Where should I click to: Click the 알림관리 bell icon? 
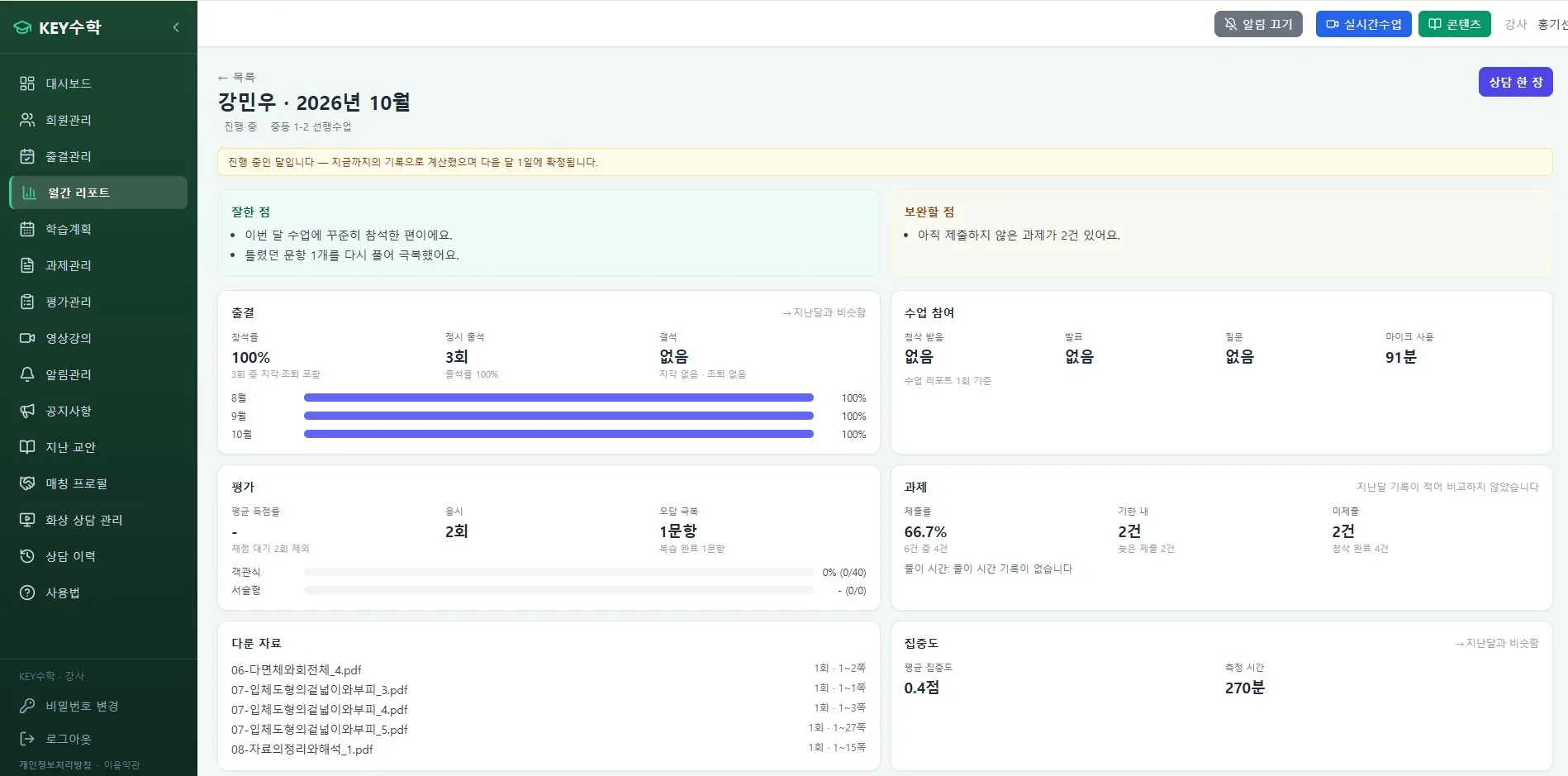tap(27, 374)
